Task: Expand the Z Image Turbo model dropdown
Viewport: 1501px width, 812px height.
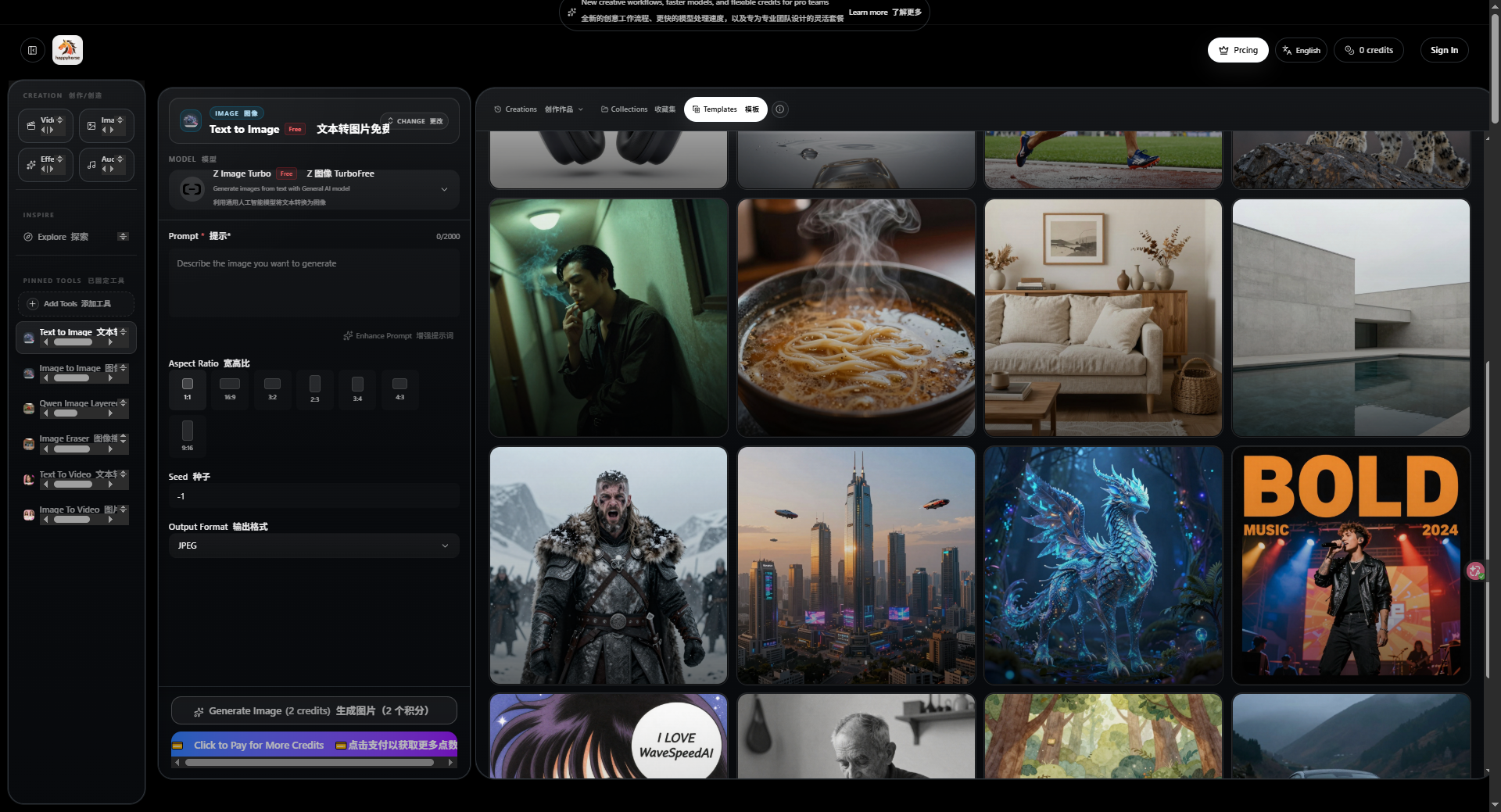Action: (x=444, y=189)
